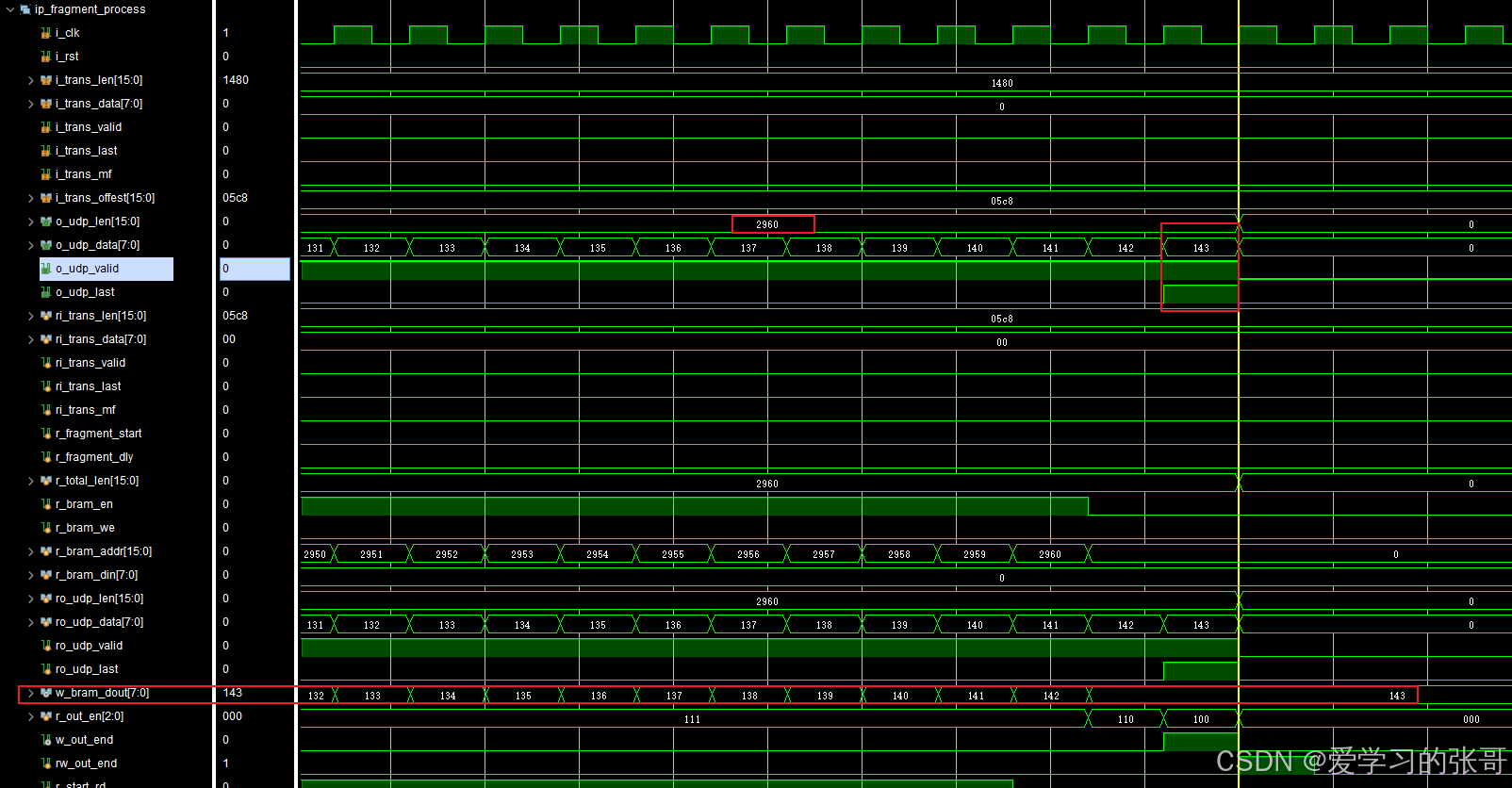This screenshot has width=1512, height=788.
Task: Click the r_total_len bus icon
Action: click(46, 481)
